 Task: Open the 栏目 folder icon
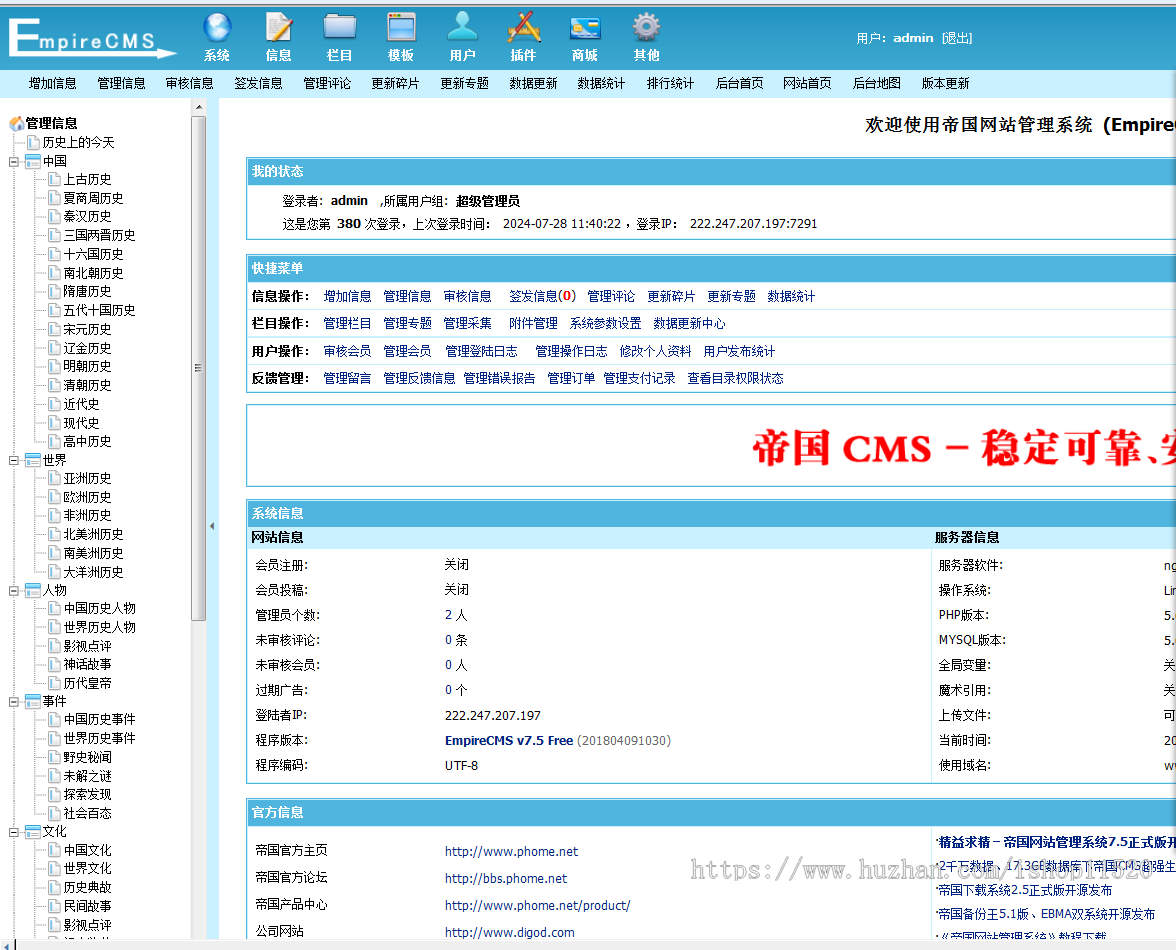tap(340, 28)
